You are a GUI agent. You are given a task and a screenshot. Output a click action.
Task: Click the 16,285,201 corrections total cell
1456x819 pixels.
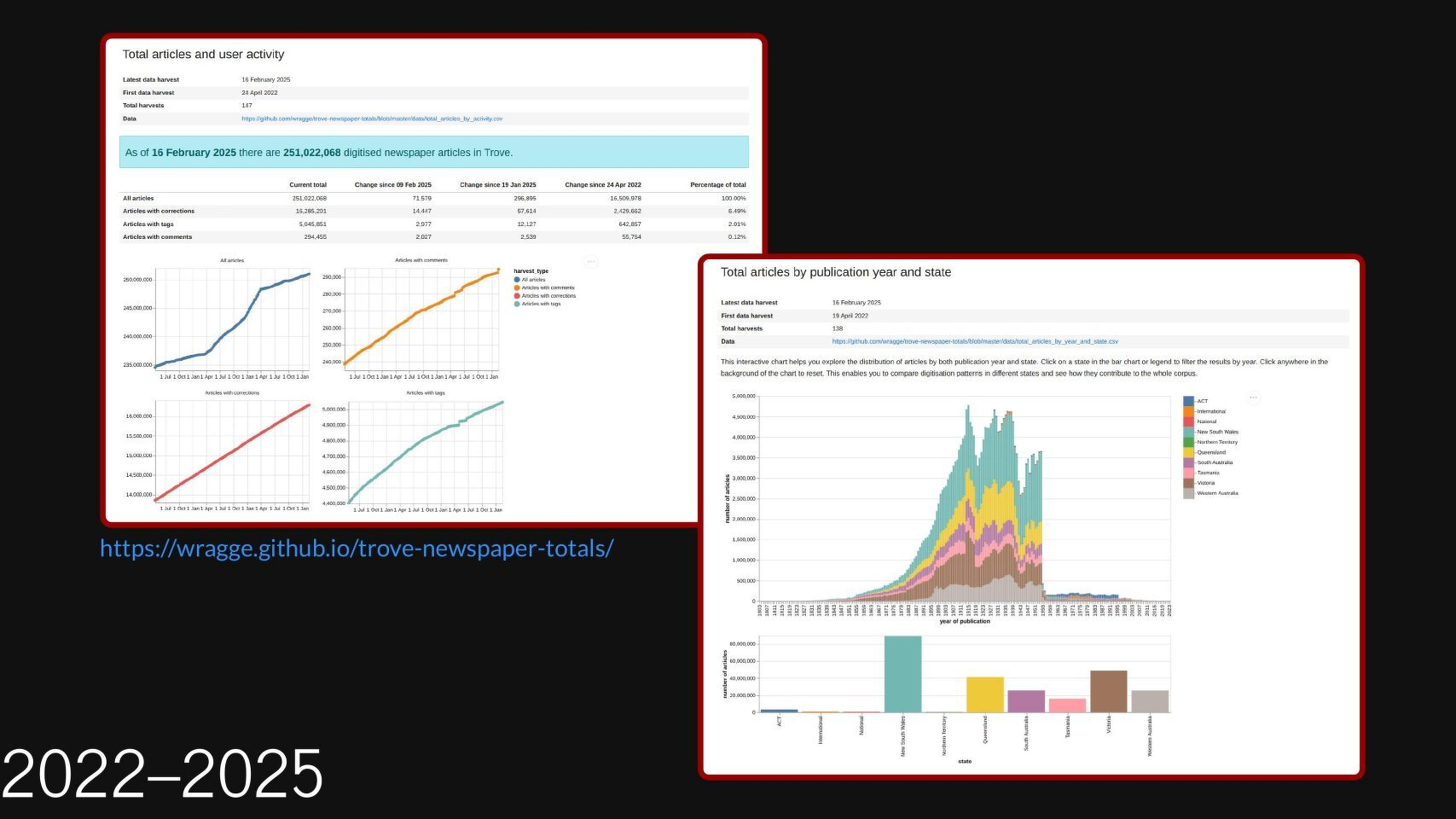point(310,211)
